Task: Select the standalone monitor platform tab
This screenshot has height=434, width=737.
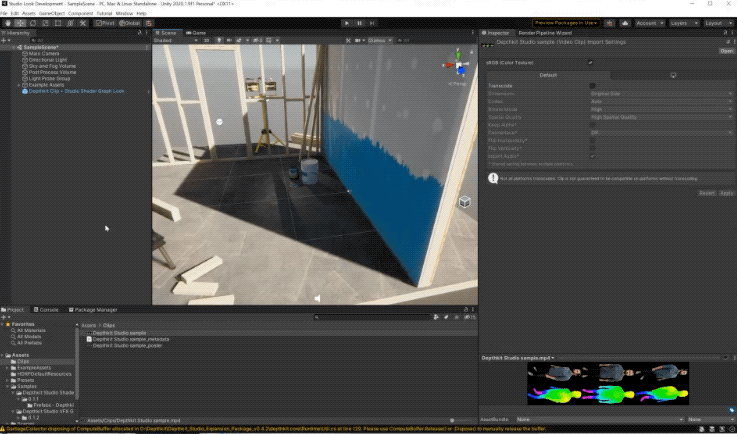Action: (x=673, y=75)
